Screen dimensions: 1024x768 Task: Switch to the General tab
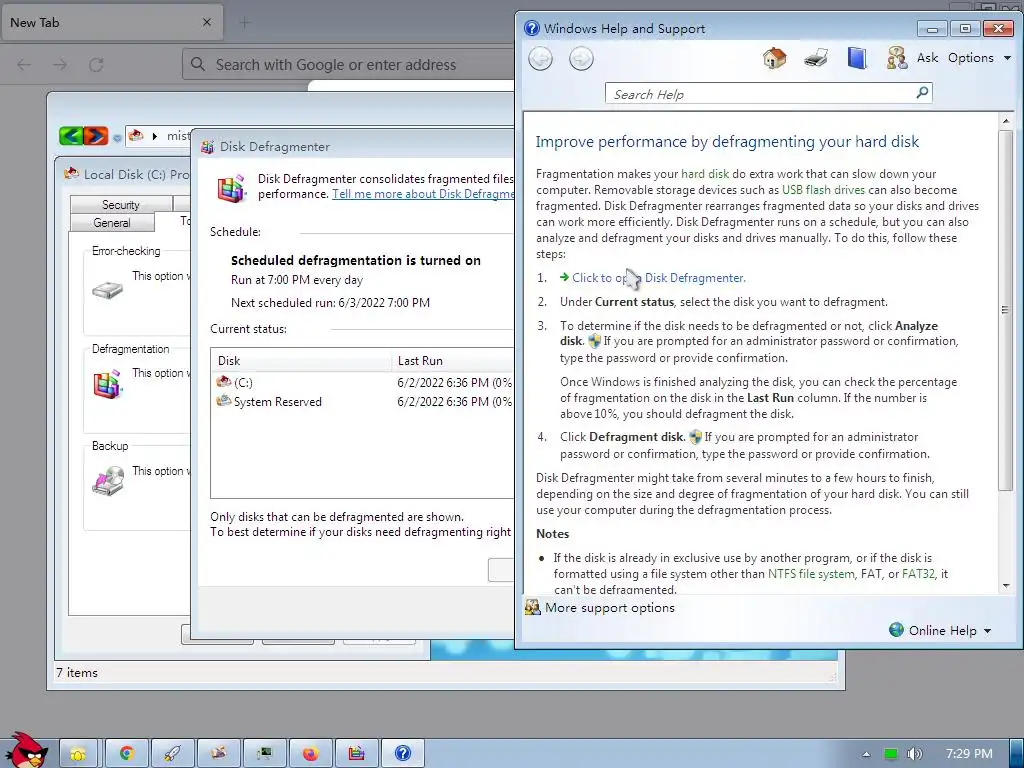[112, 223]
